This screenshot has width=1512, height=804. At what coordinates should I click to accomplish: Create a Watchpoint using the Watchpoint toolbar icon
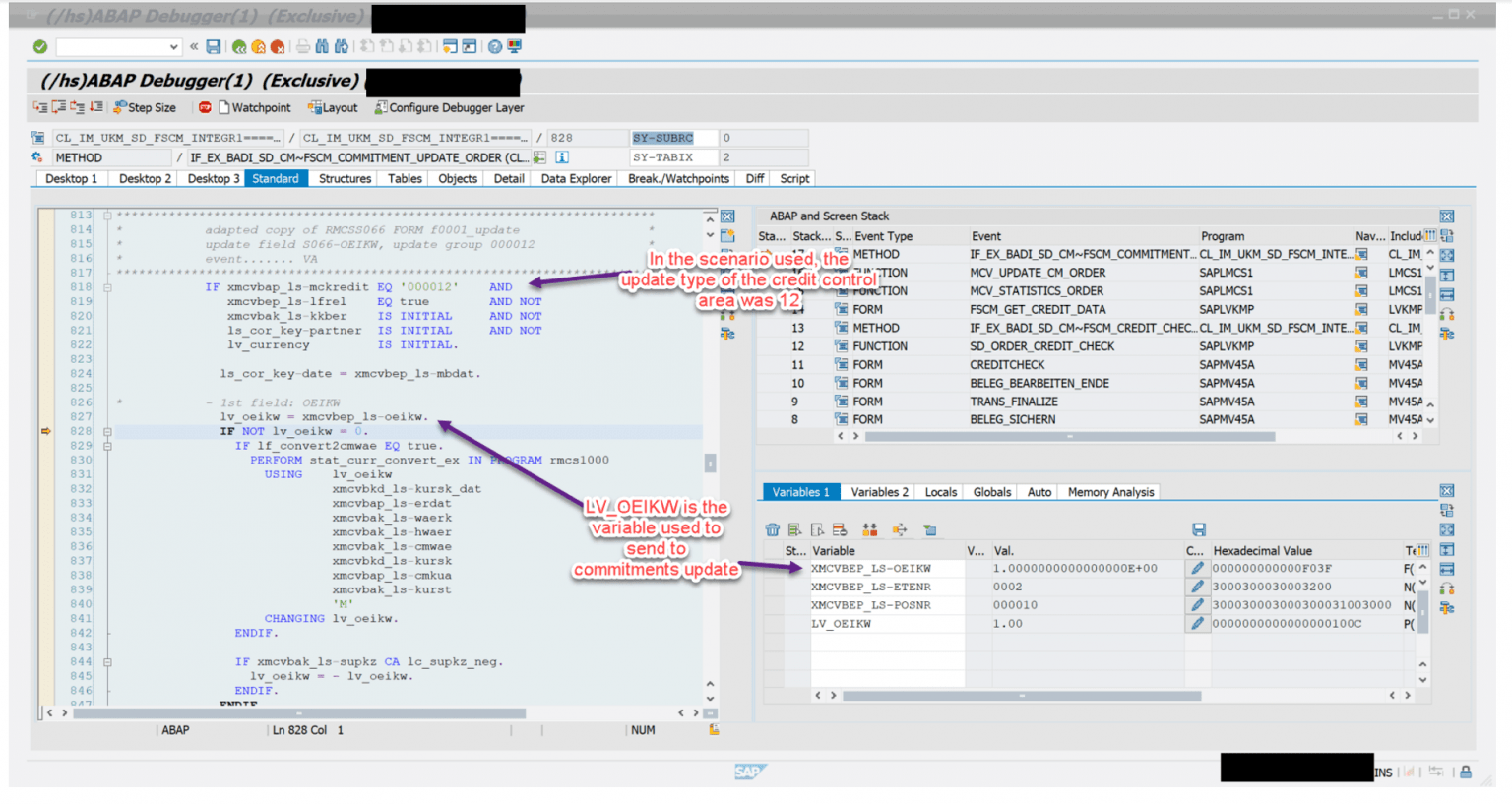tap(225, 107)
